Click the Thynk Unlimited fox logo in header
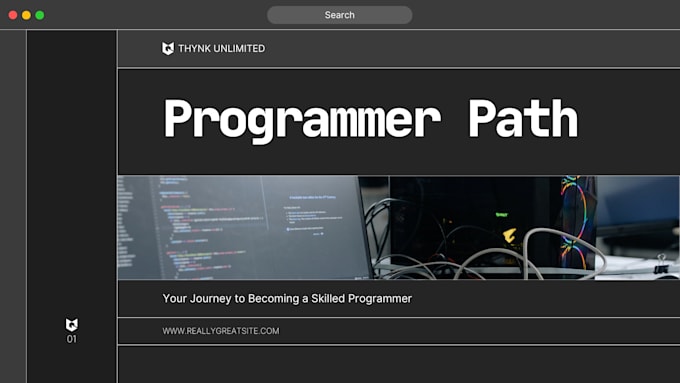Screen dimensions: 680x383 [168, 49]
